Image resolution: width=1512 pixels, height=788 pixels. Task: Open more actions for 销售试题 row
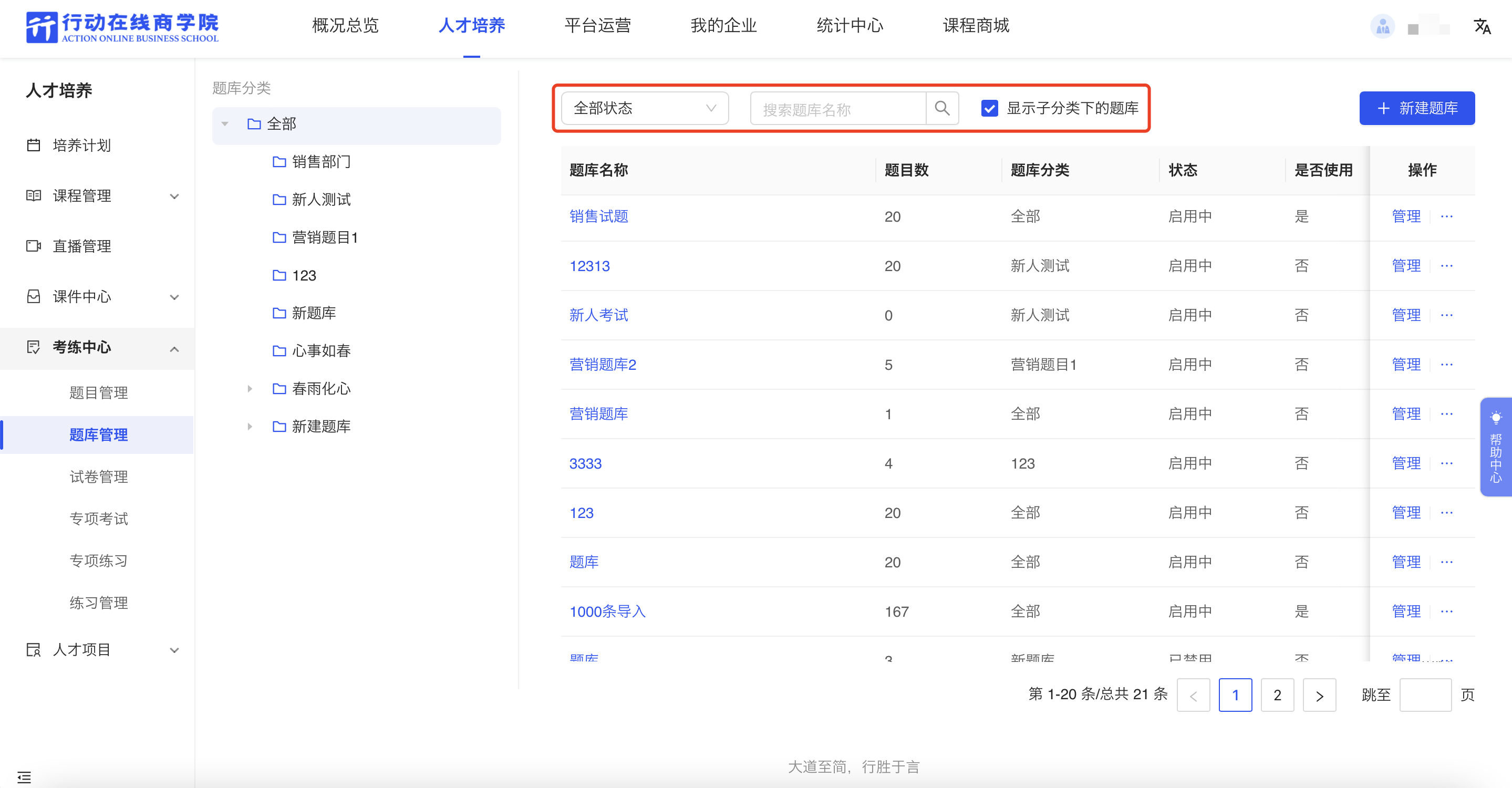(1447, 216)
